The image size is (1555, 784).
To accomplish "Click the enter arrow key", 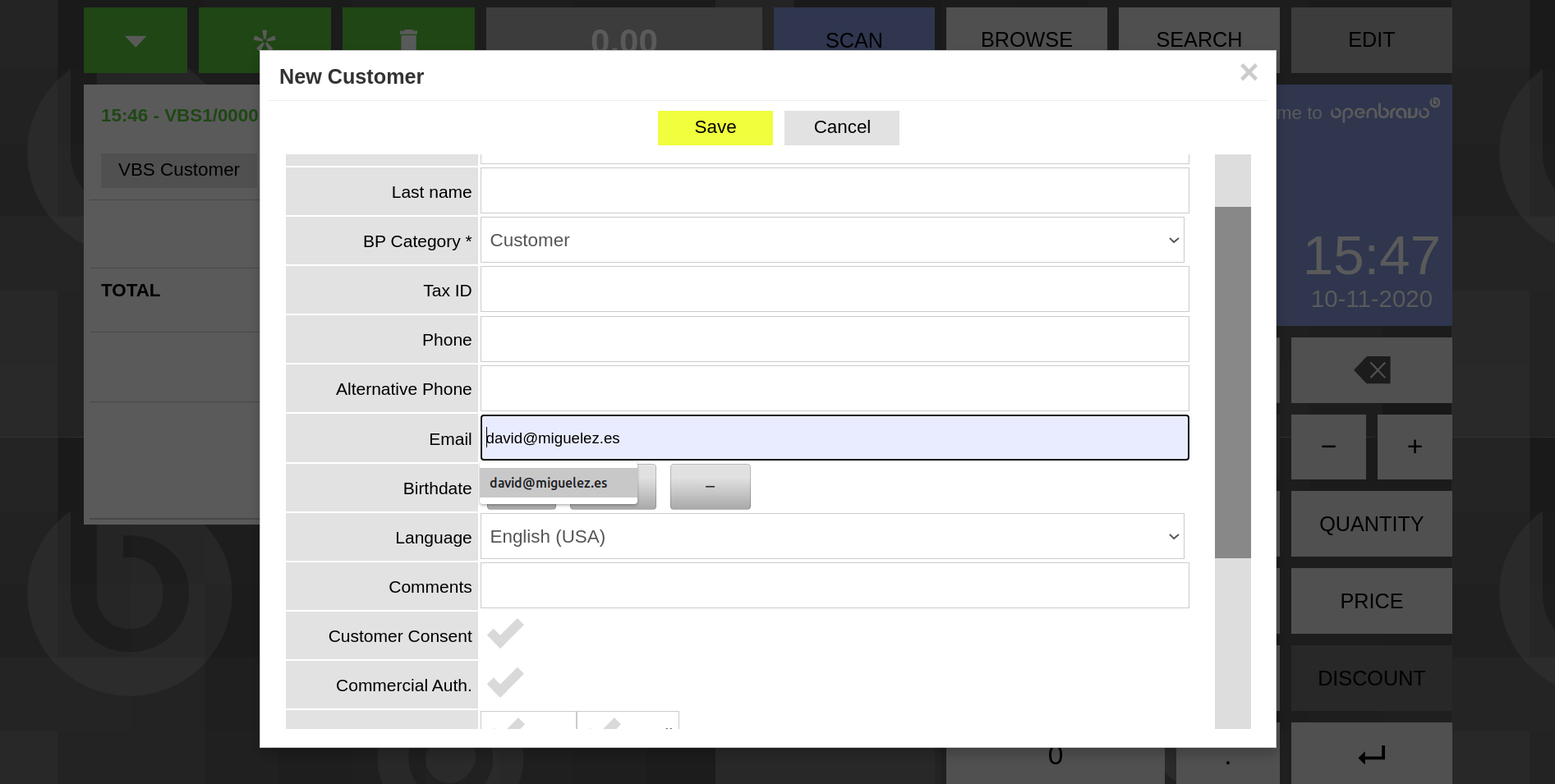I will pyautogui.click(x=1371, y=755).
